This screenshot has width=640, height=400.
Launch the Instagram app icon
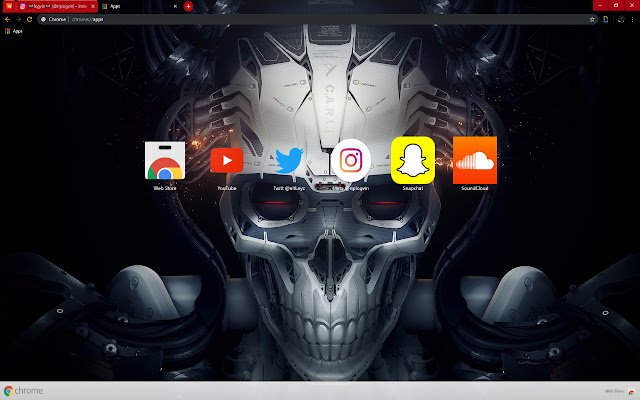tap(351, 160)
